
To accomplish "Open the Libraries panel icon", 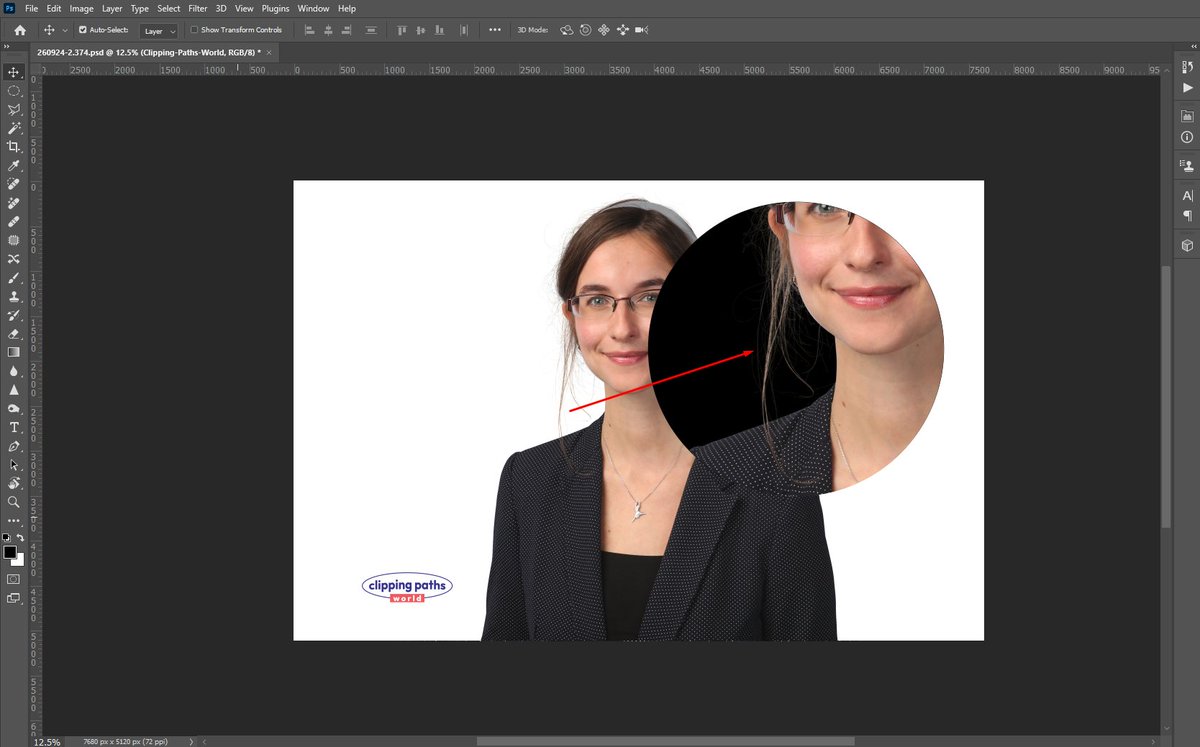I will tap(1187, 116).
